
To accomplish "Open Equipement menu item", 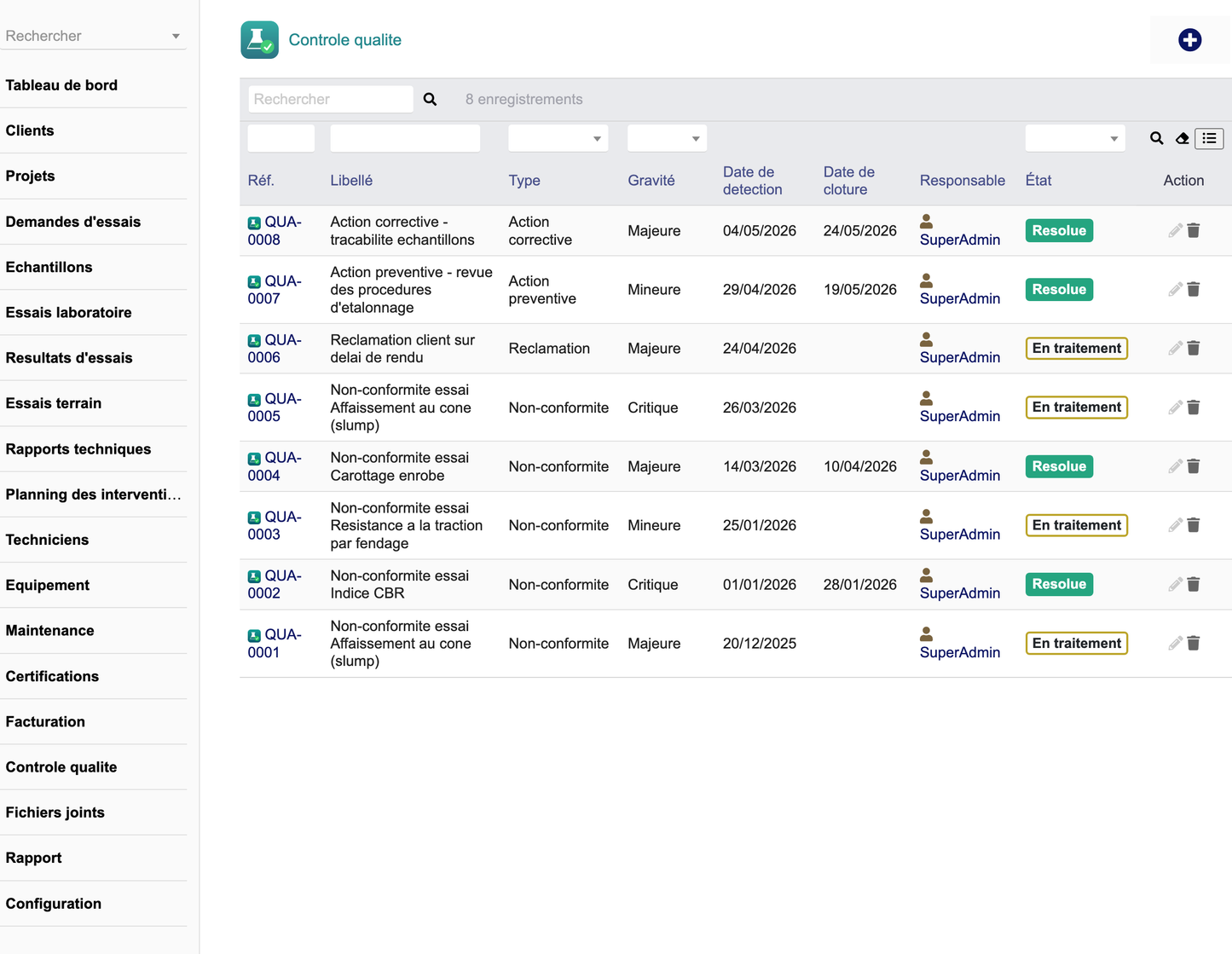I will coord(48,585).
